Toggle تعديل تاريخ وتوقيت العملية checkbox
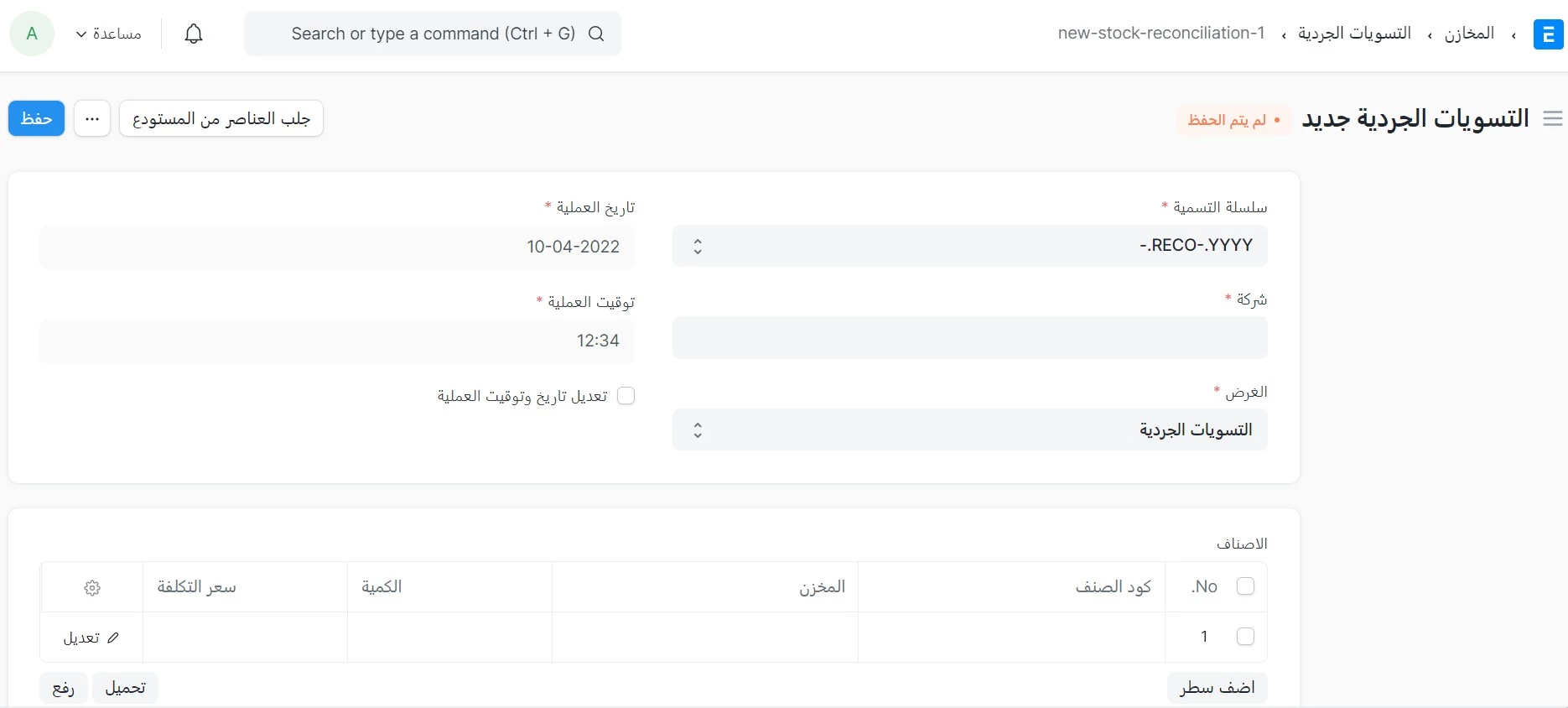 click(626, 396)
